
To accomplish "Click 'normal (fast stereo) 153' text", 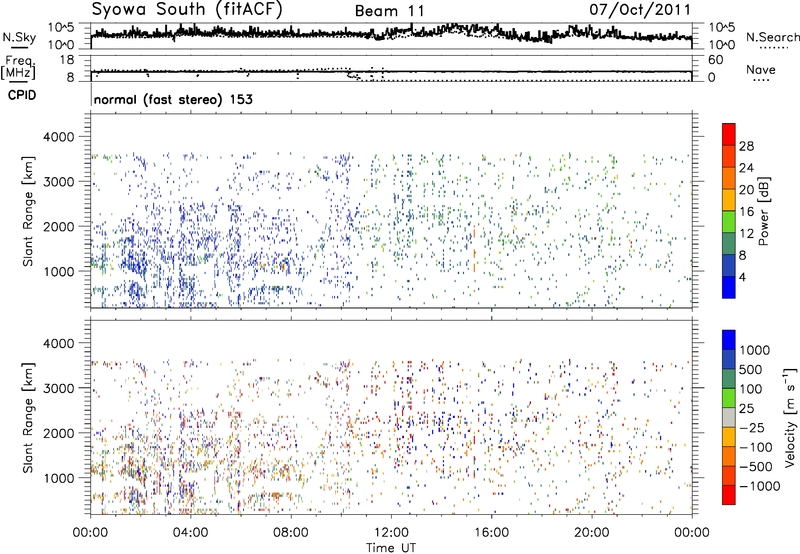I will pyautogui.click(x=173, y=99).
